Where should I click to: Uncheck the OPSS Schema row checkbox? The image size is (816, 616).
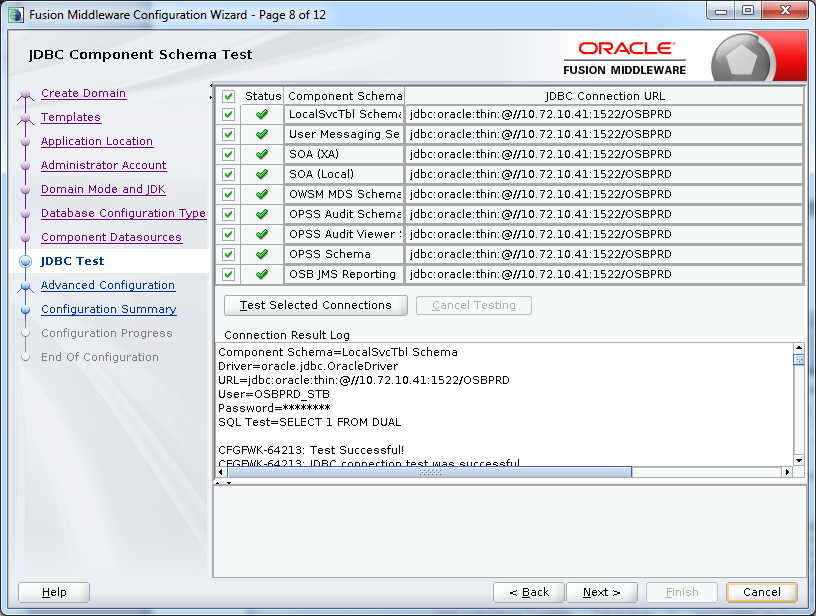pyautogui.click(x=228, y=254)
